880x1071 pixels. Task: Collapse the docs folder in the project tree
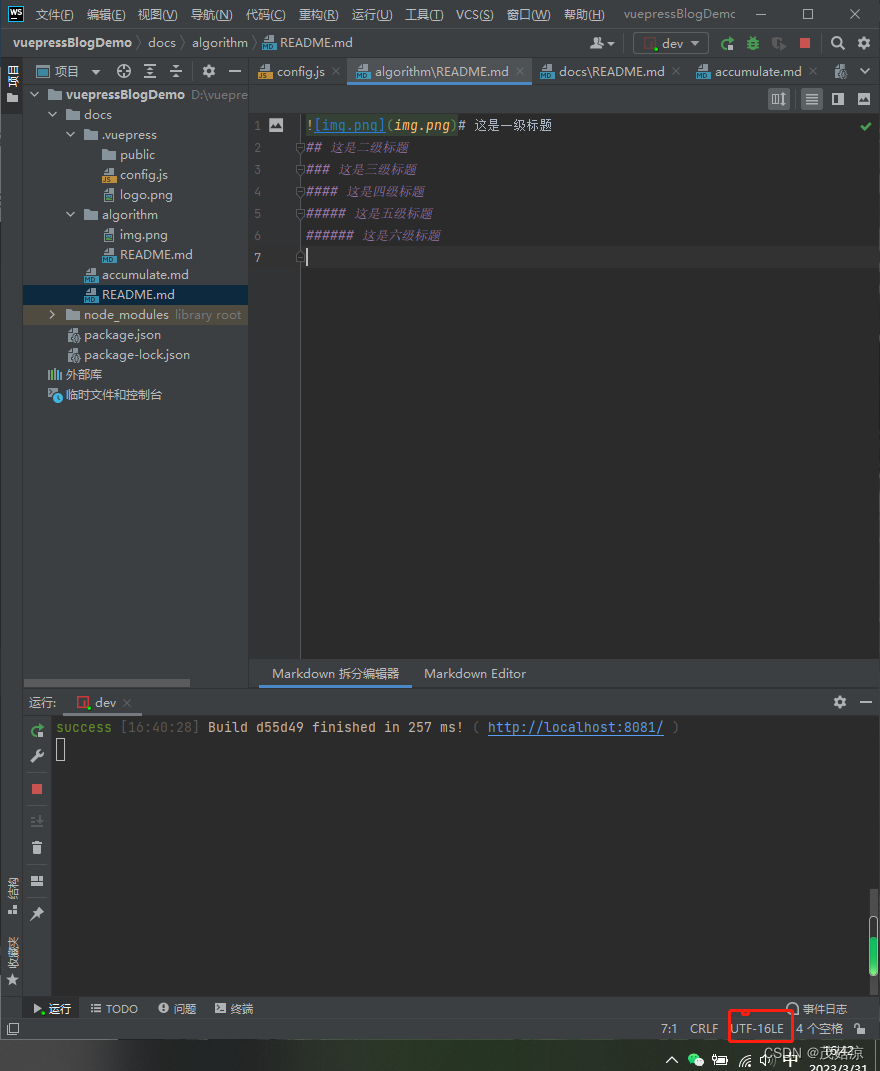tap(53, 114)
